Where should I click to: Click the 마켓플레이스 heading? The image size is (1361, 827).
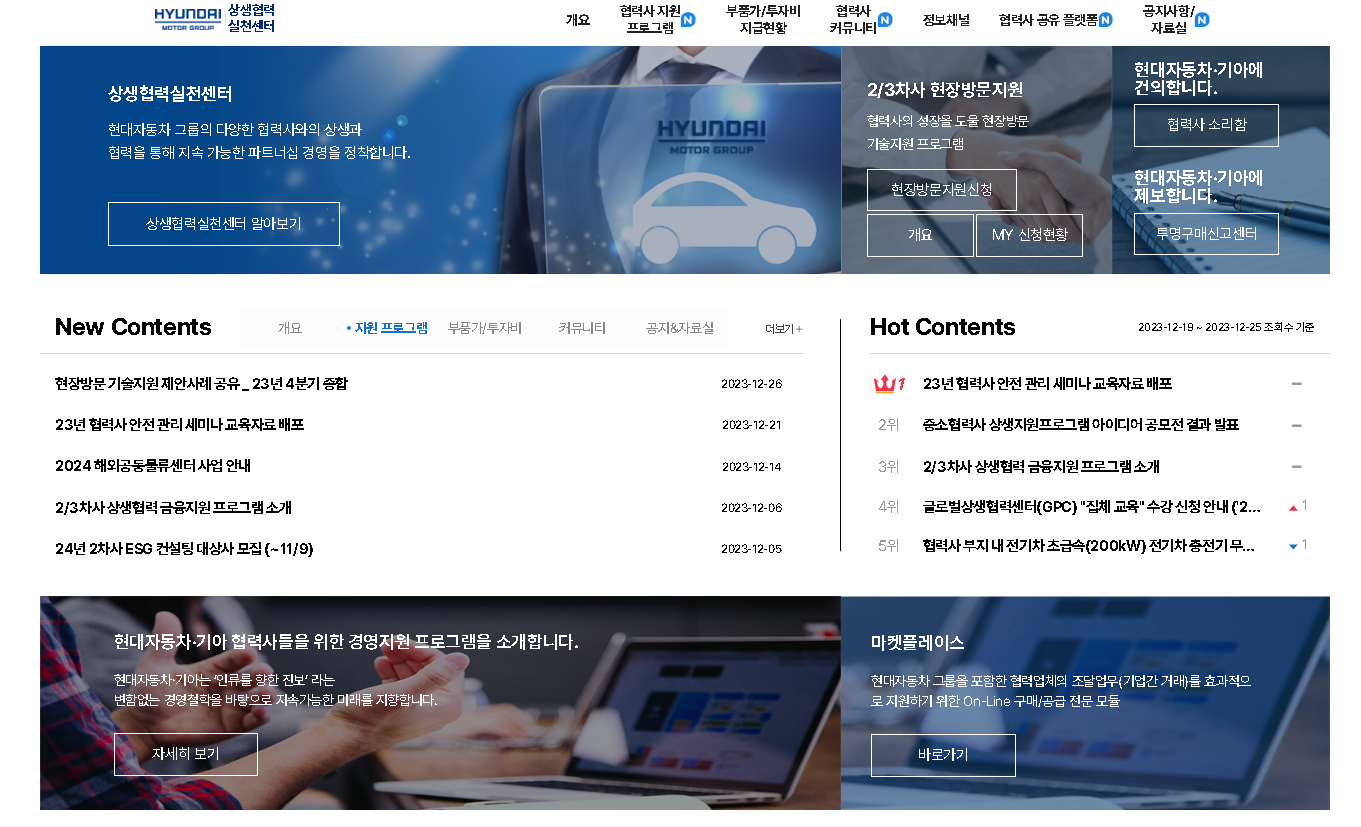(x=918, y=643)
